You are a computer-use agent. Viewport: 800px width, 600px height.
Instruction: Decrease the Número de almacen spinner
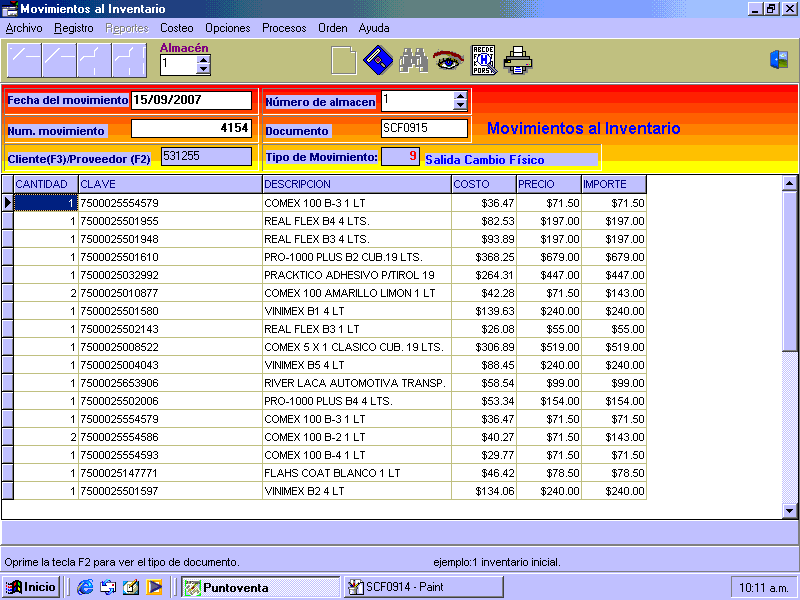coord(460,105)
